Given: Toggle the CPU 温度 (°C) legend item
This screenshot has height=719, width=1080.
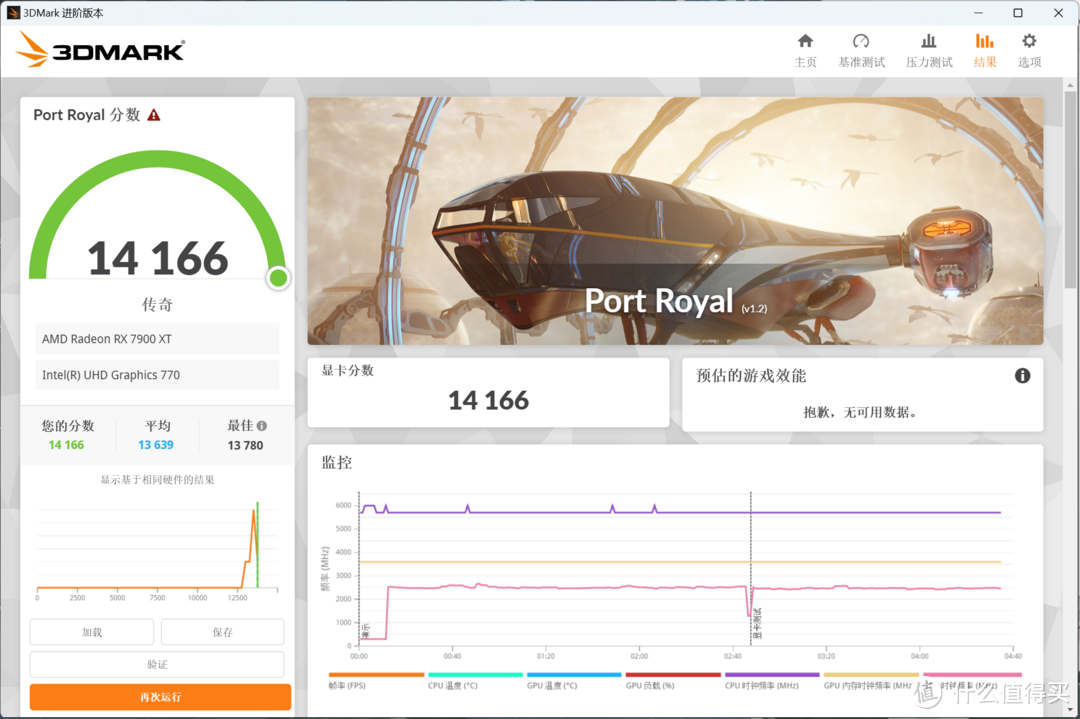Looking at the screenshot, I should click(475, 680).
